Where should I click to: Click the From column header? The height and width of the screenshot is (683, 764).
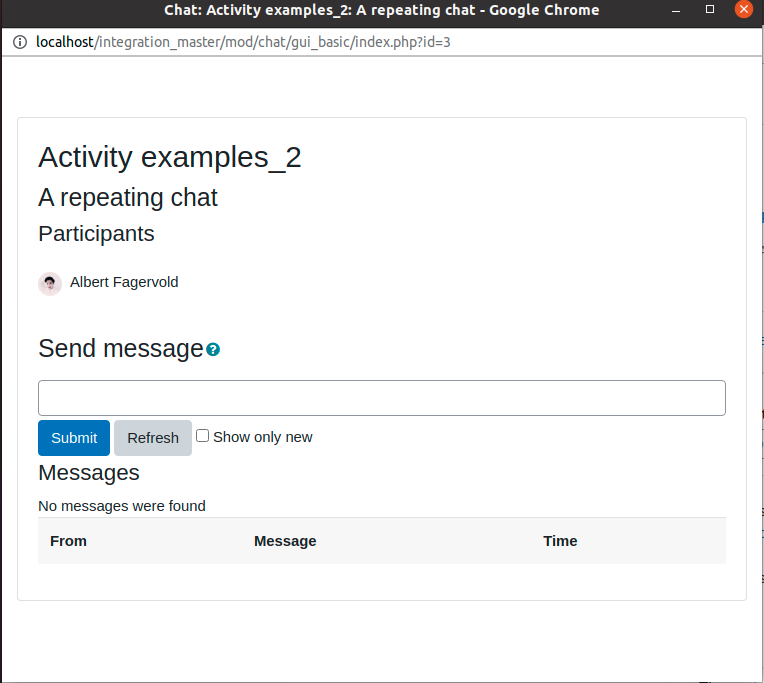coord(68,541)
